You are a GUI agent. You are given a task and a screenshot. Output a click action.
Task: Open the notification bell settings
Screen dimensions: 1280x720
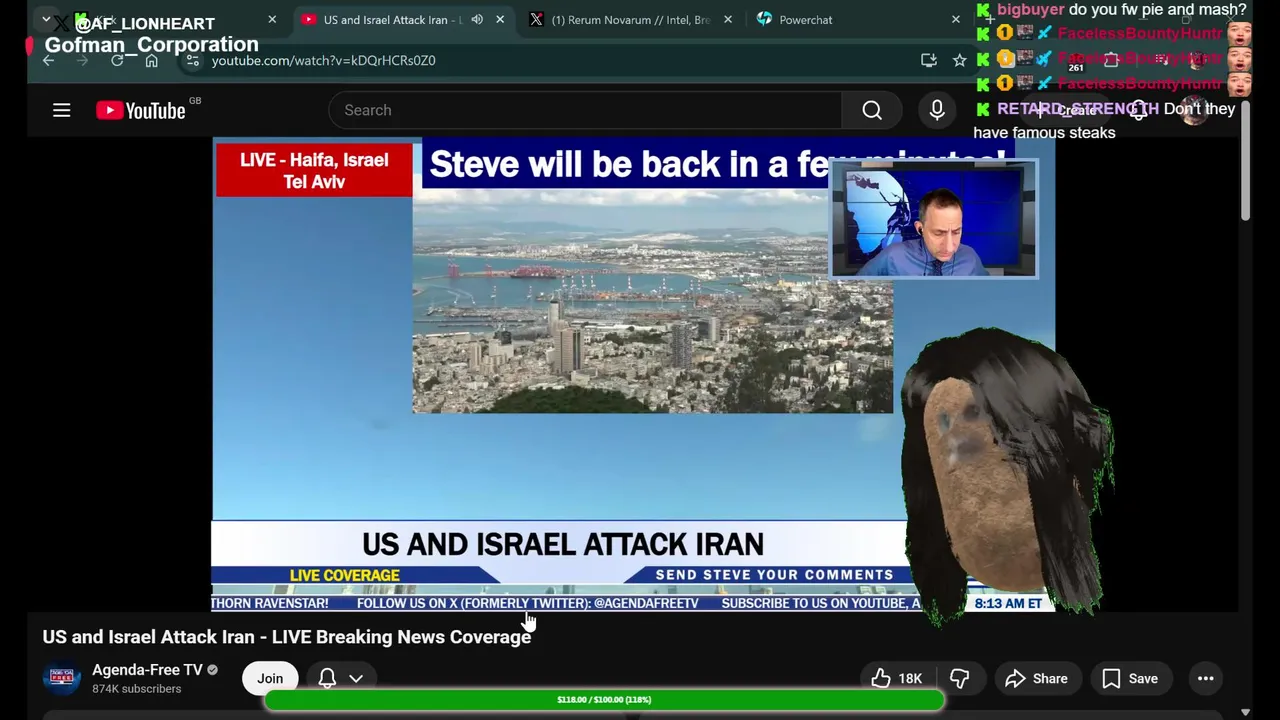pos(327,678)
